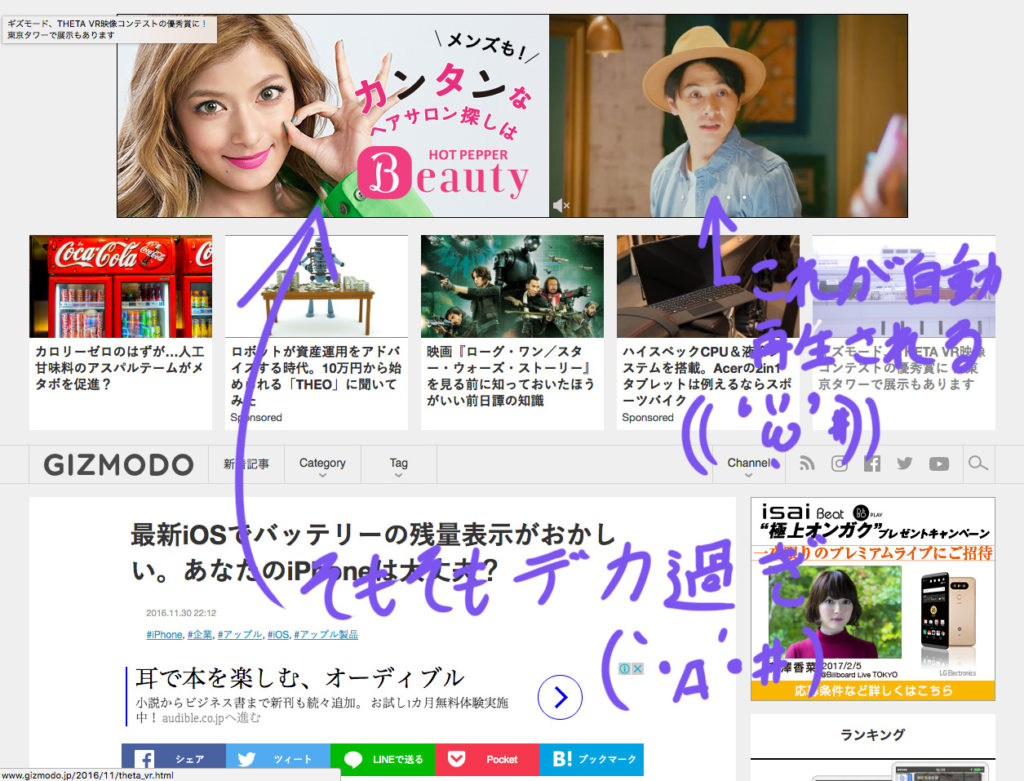This screenshot has width=1024, height=781.
Task: Close the audible ad with X
Action: click(637, 669)
